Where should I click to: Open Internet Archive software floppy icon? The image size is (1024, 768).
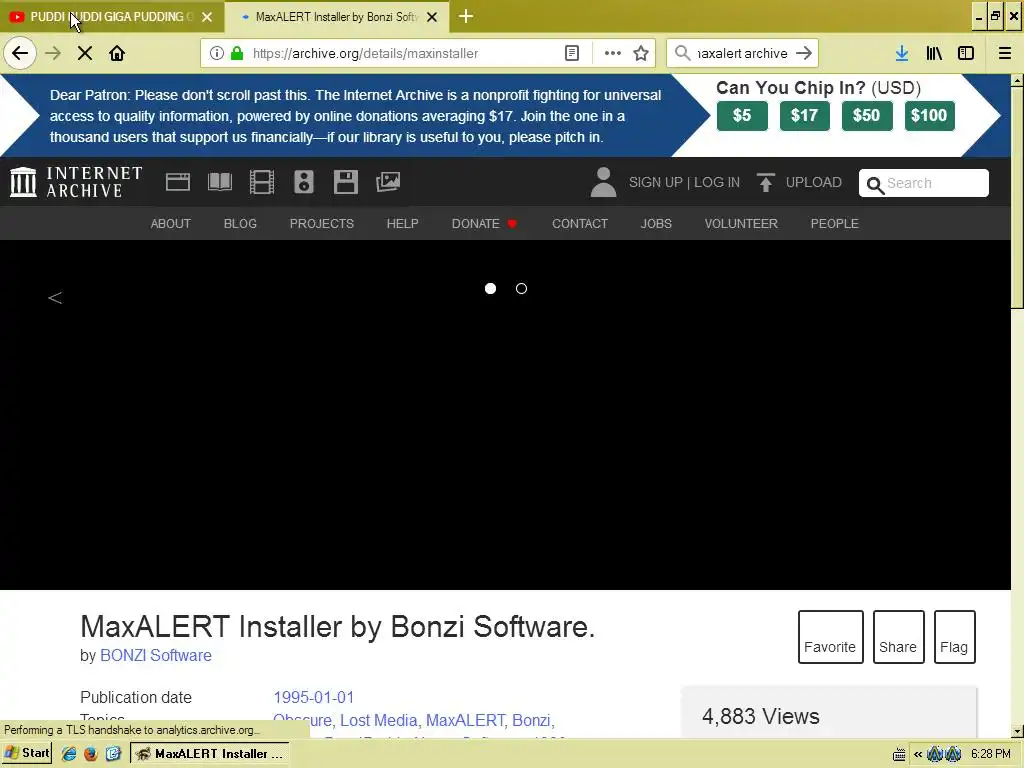pos(345,182)
